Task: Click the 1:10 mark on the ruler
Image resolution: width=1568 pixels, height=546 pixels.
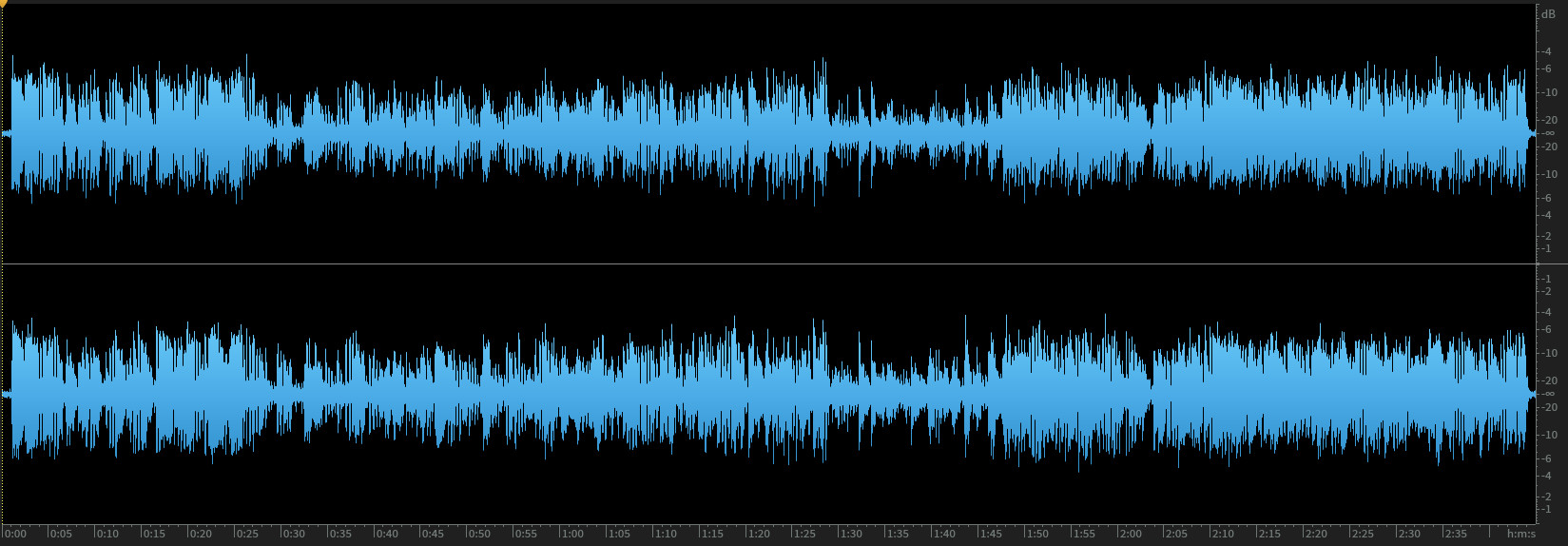Action: (667, 534)
